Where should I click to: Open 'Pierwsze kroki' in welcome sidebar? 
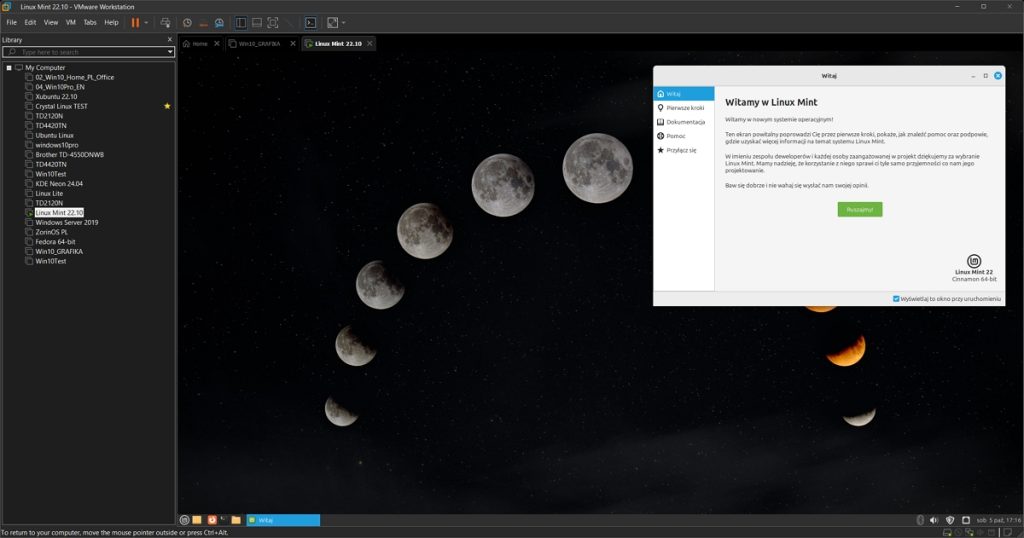[686, 107]
